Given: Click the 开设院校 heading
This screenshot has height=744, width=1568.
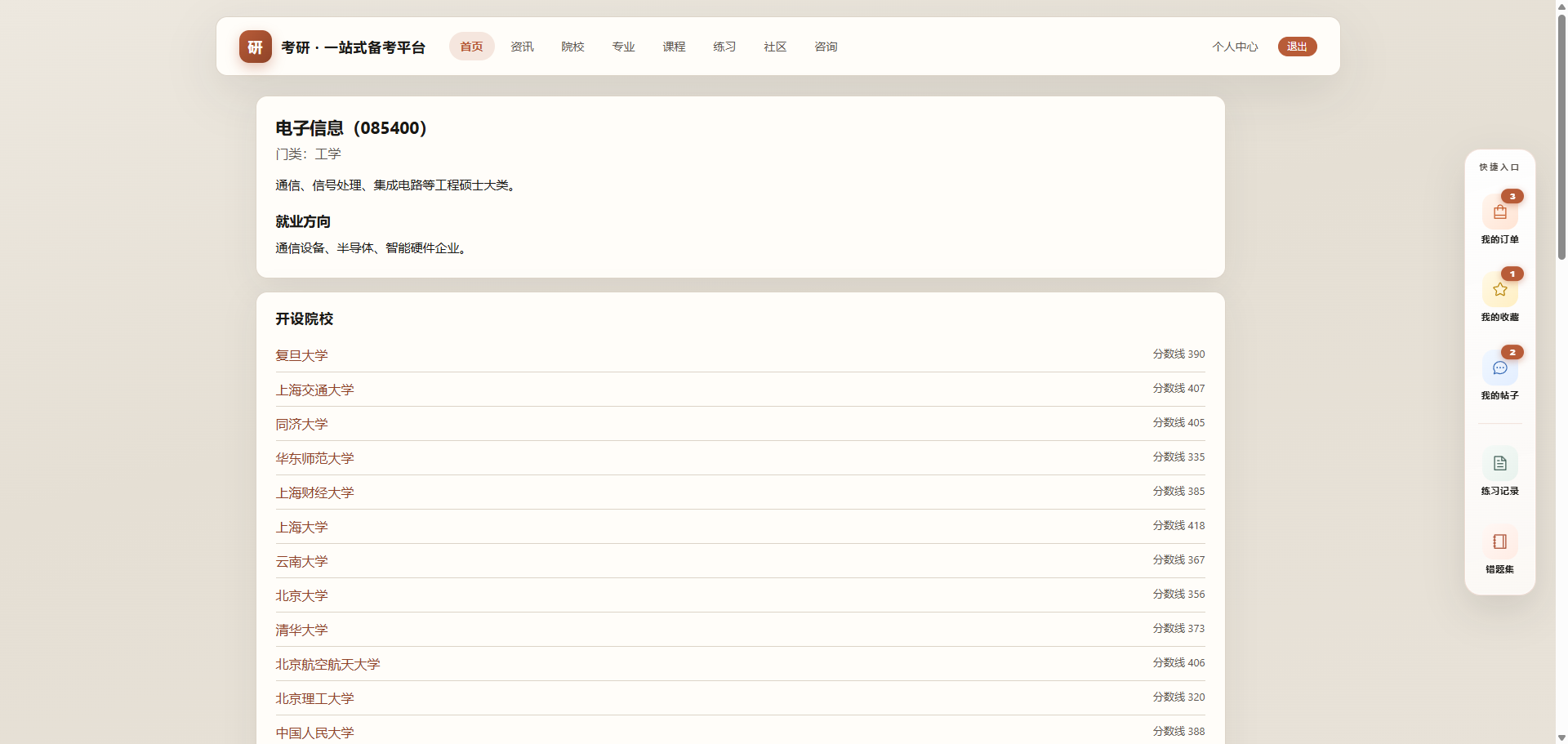Looking at the screenshot, I should click(x=304, y=319).
